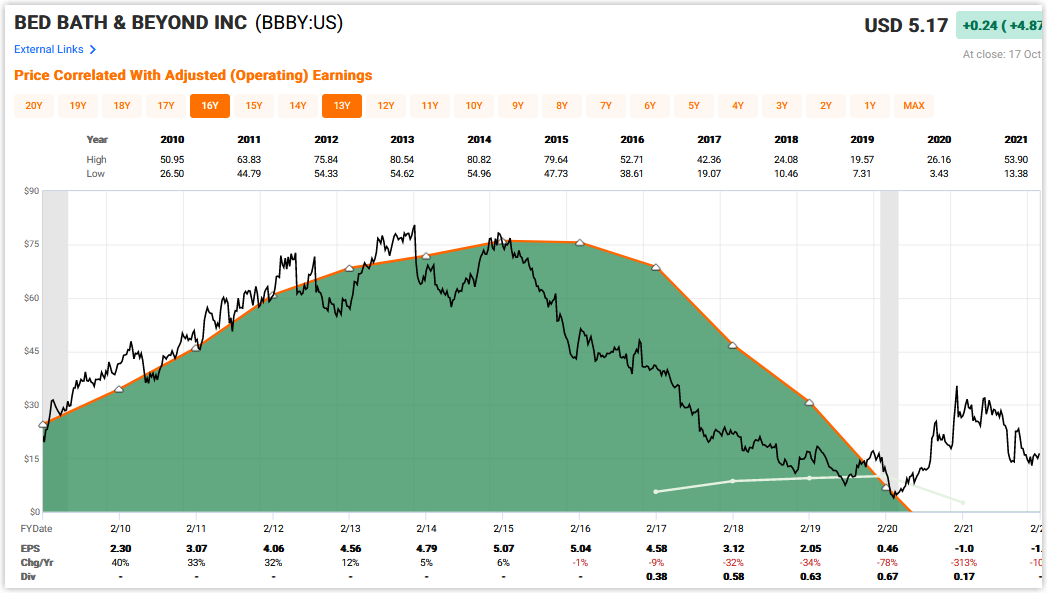
Task: Click the External Links link
Action: tap(49, 49)
